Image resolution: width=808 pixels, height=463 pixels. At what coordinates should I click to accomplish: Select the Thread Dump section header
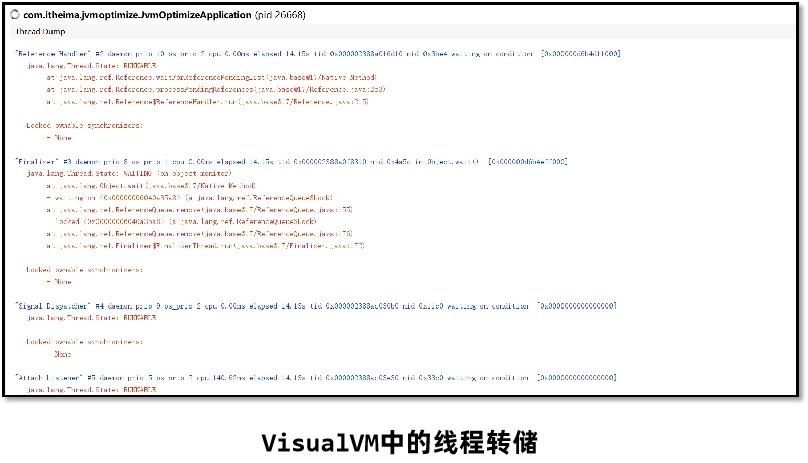(40, 31)
